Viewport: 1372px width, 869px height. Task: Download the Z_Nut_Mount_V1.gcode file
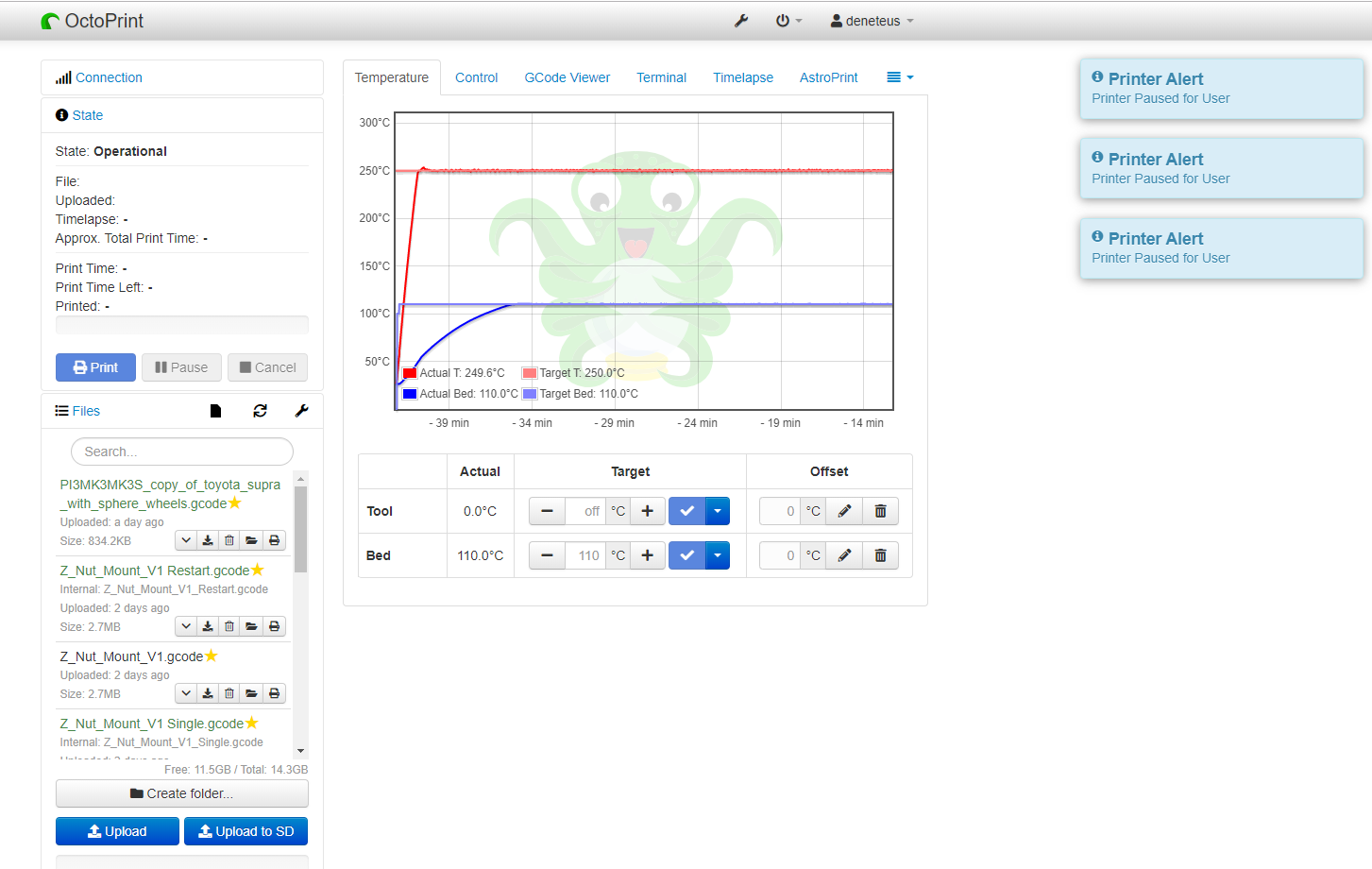(x=208, y=693)
